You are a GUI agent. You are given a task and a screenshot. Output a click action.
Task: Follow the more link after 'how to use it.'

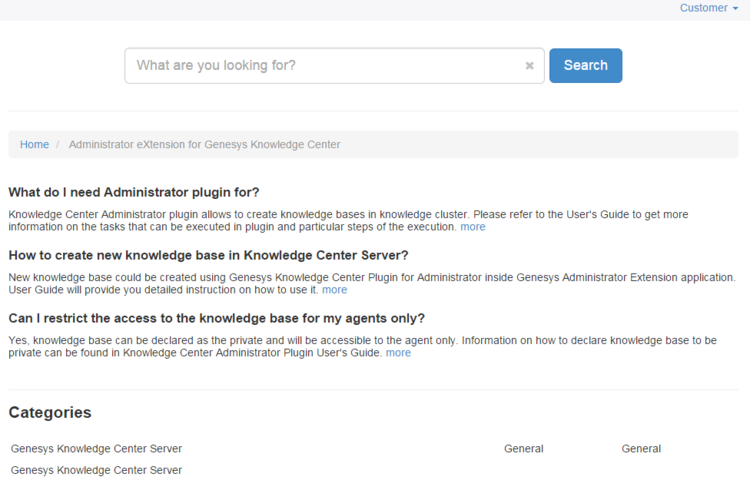coord(334,290)
